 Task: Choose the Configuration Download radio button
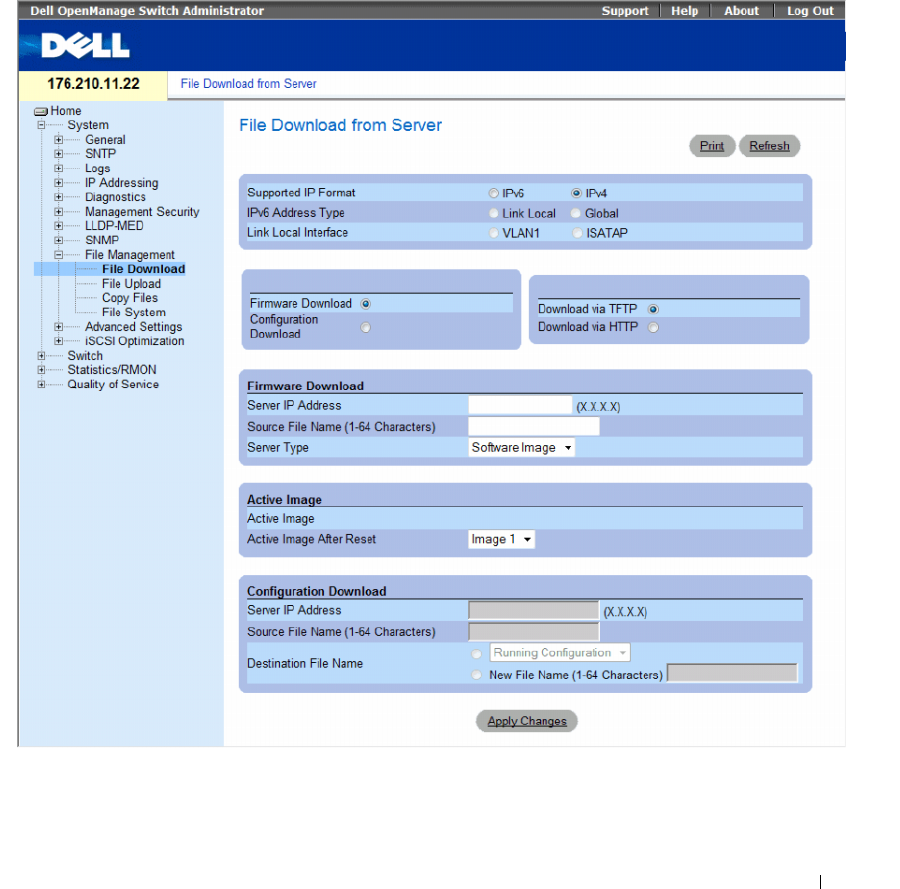click(x=366, y=328)
